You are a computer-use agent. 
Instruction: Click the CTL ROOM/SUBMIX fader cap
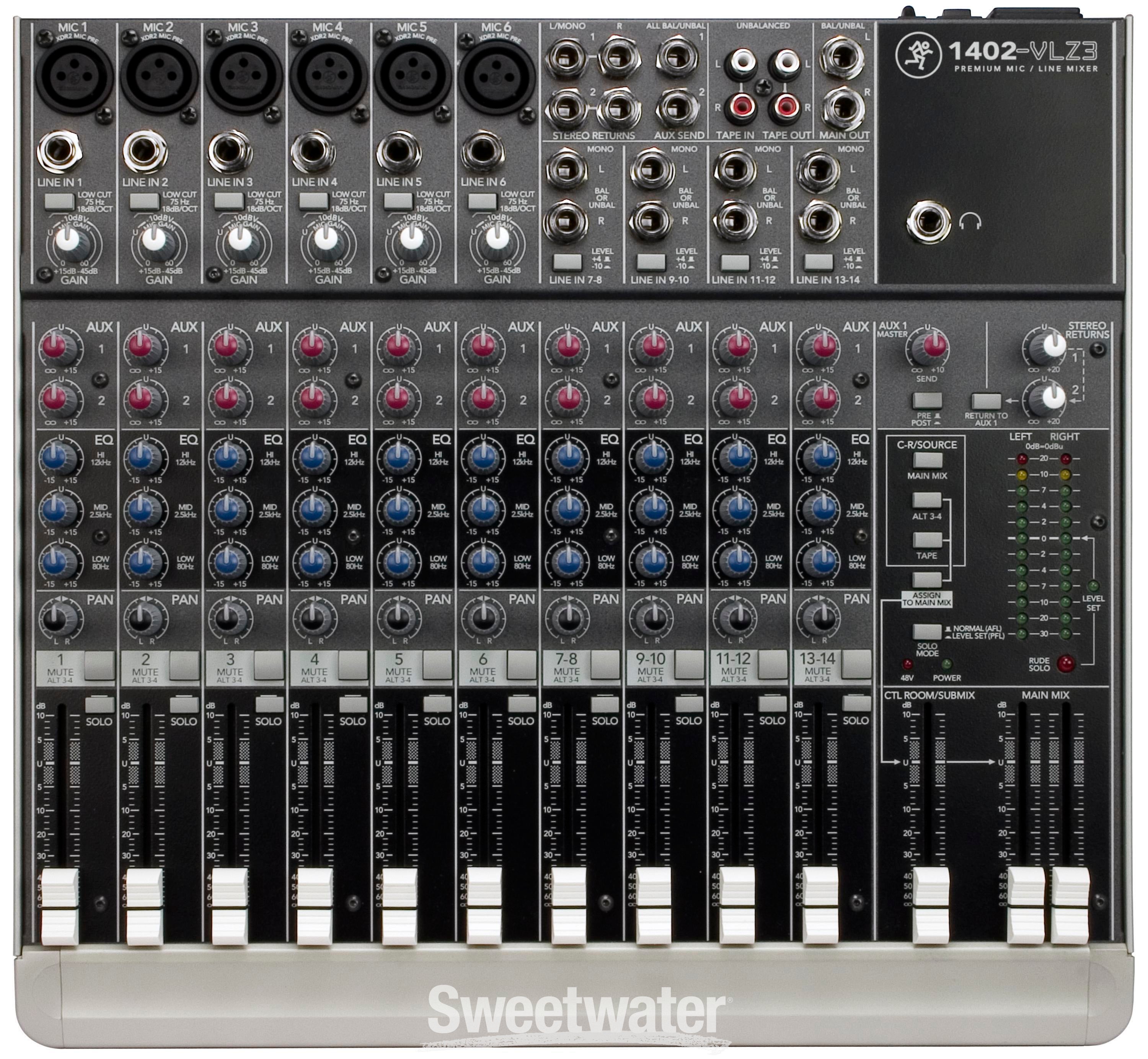(x=931, y=906)
